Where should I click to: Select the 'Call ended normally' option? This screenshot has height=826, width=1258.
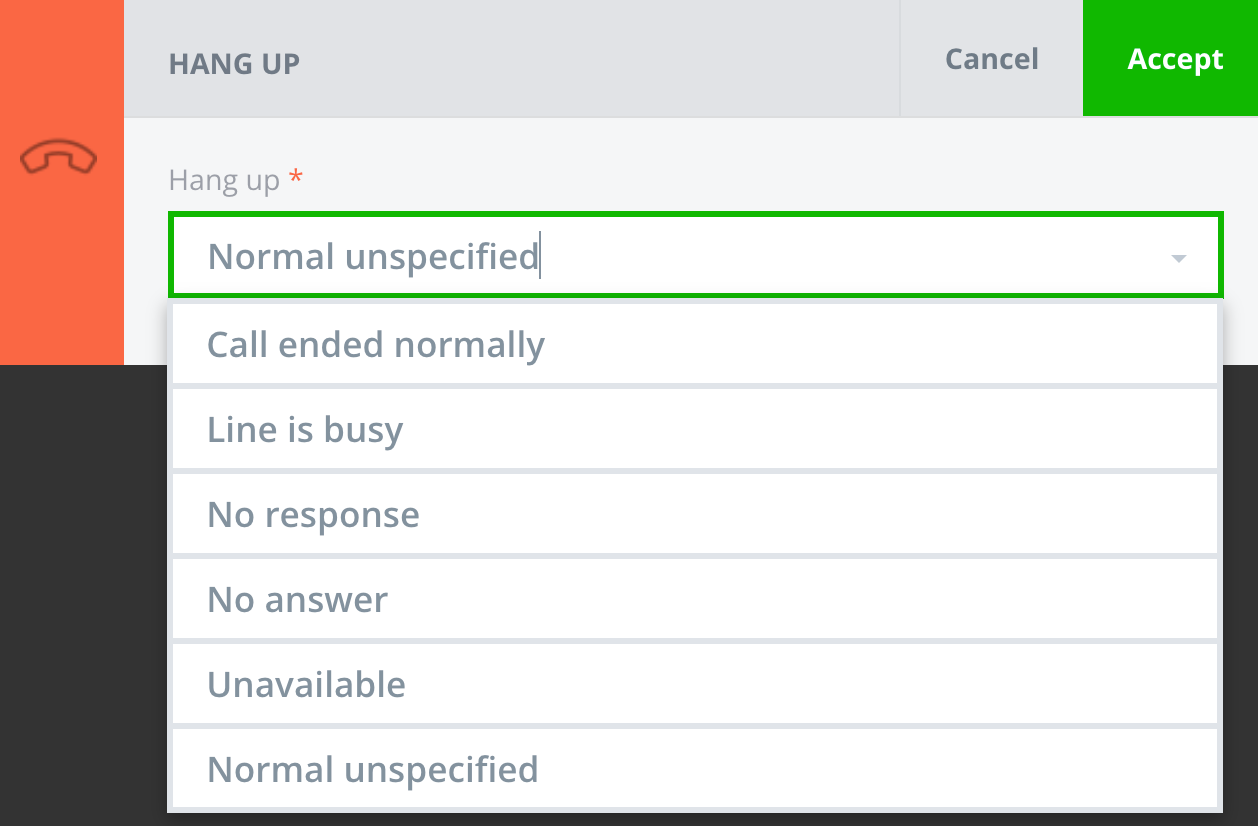click(x=375, y=345)
